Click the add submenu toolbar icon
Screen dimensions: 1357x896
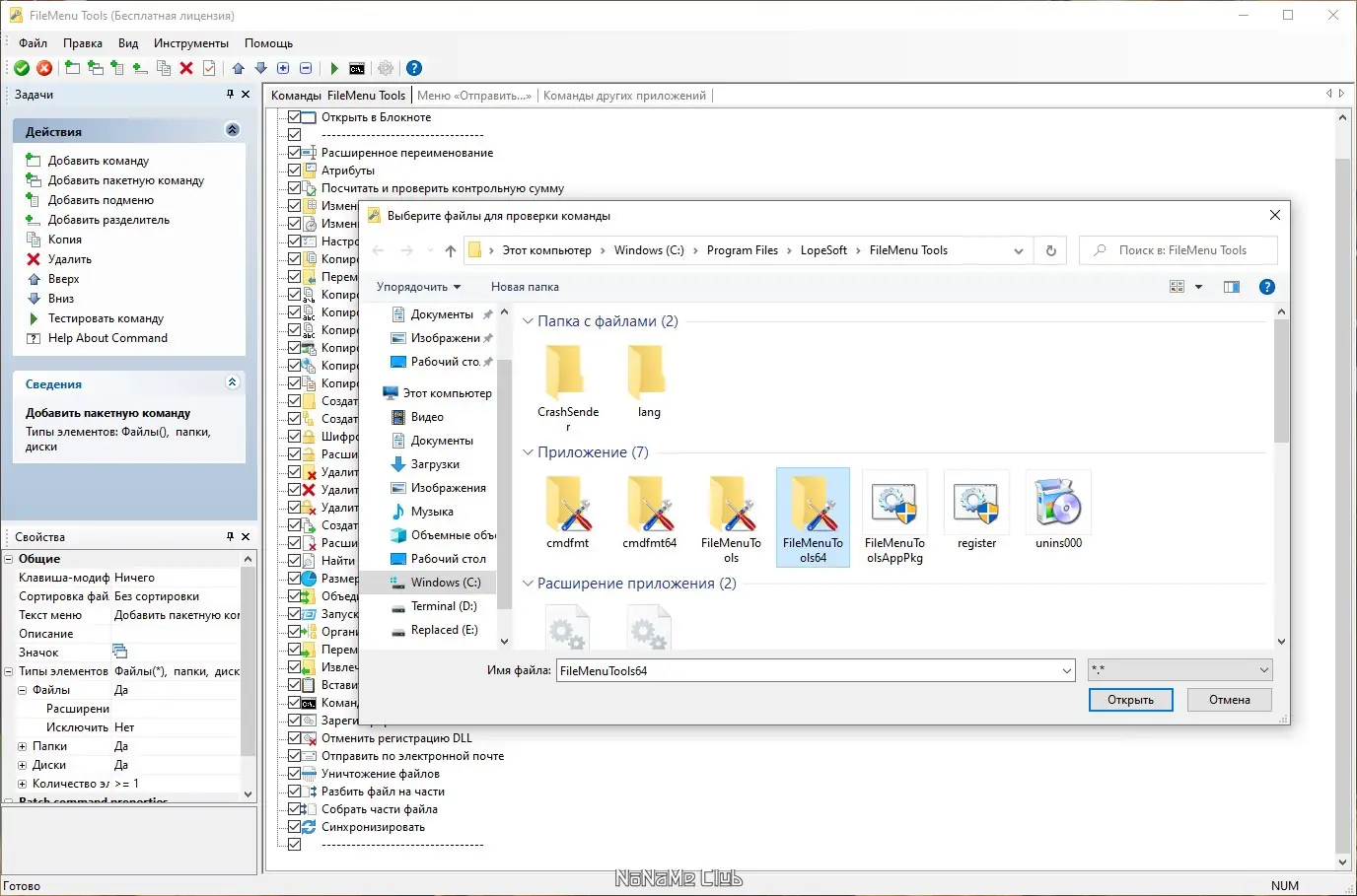(x=117, y=68)
